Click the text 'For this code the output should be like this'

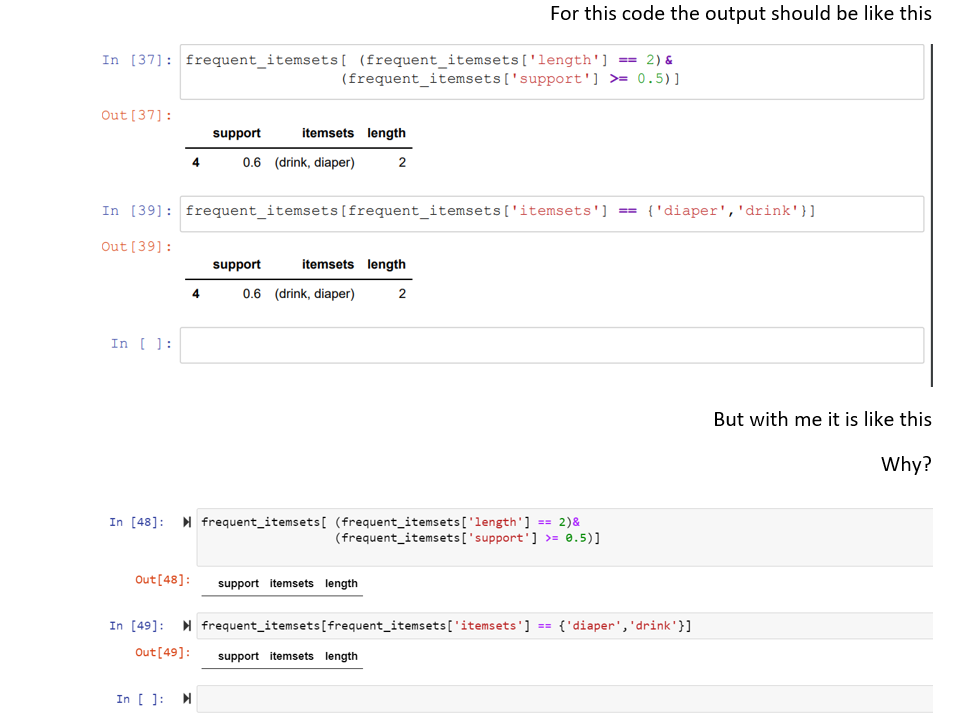click(x=741, y=14)
